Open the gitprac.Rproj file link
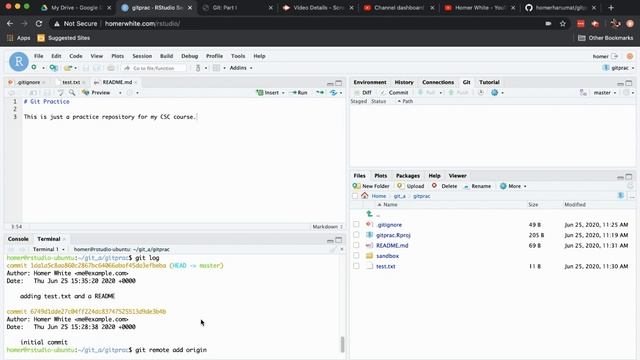Screen dimensions: 640x360 pos(393,235)
